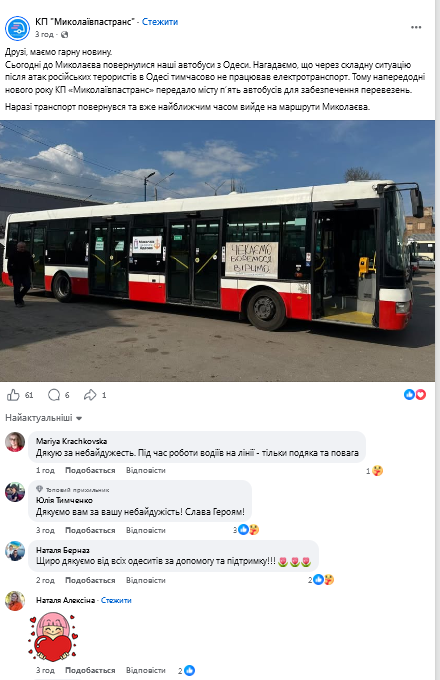Follow Наталя Алексіна via Стежити link
This screenshot has width=440, height=680.
tap(116, 600)
